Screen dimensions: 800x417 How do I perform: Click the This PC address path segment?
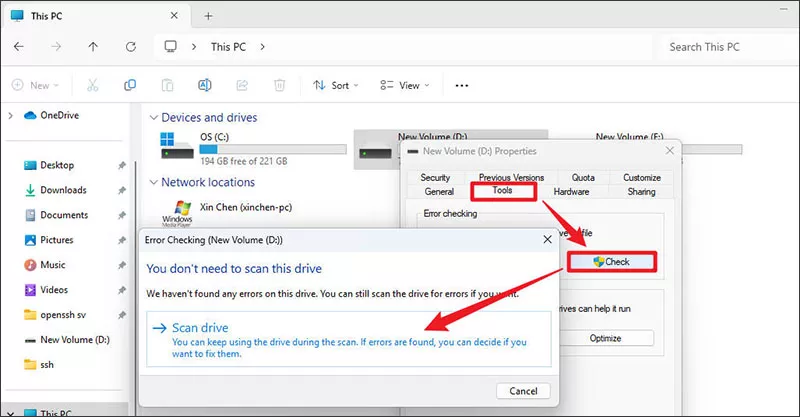coord(229,46)
